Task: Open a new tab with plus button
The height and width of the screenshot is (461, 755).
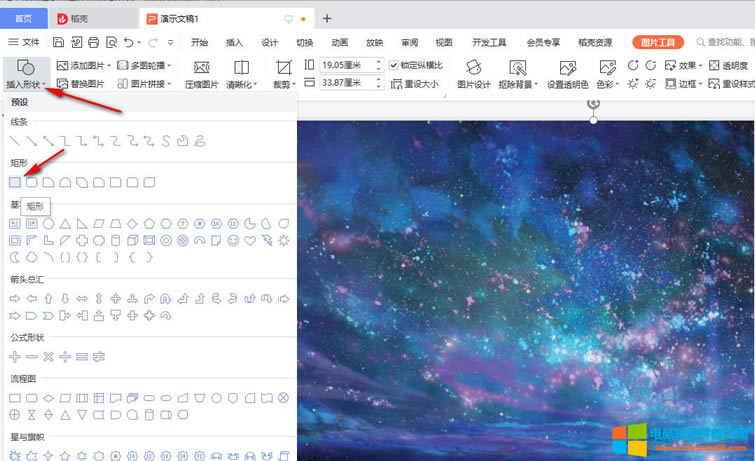Action: coord(327,18)
